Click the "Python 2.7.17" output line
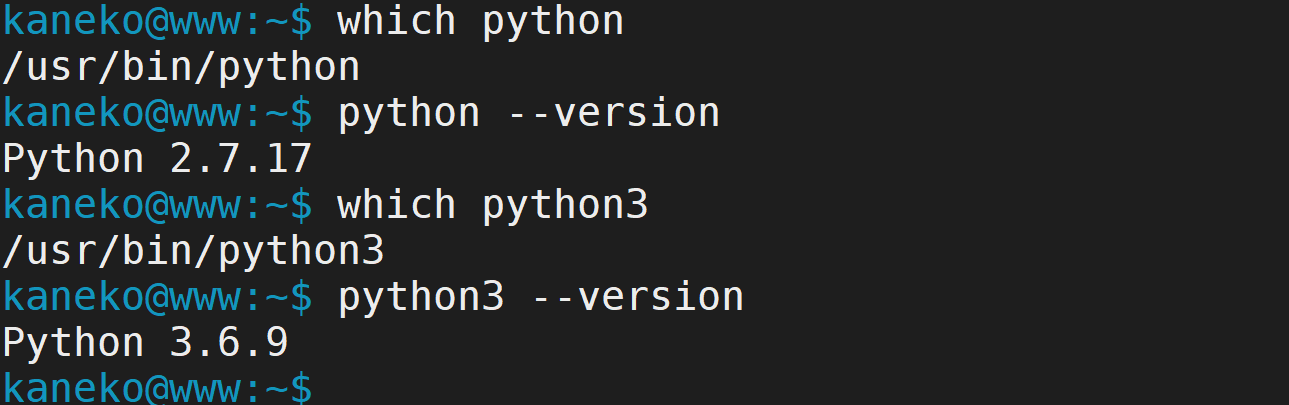The height and width of the screenshot is (405, 1289). click(x=157, y=159)
